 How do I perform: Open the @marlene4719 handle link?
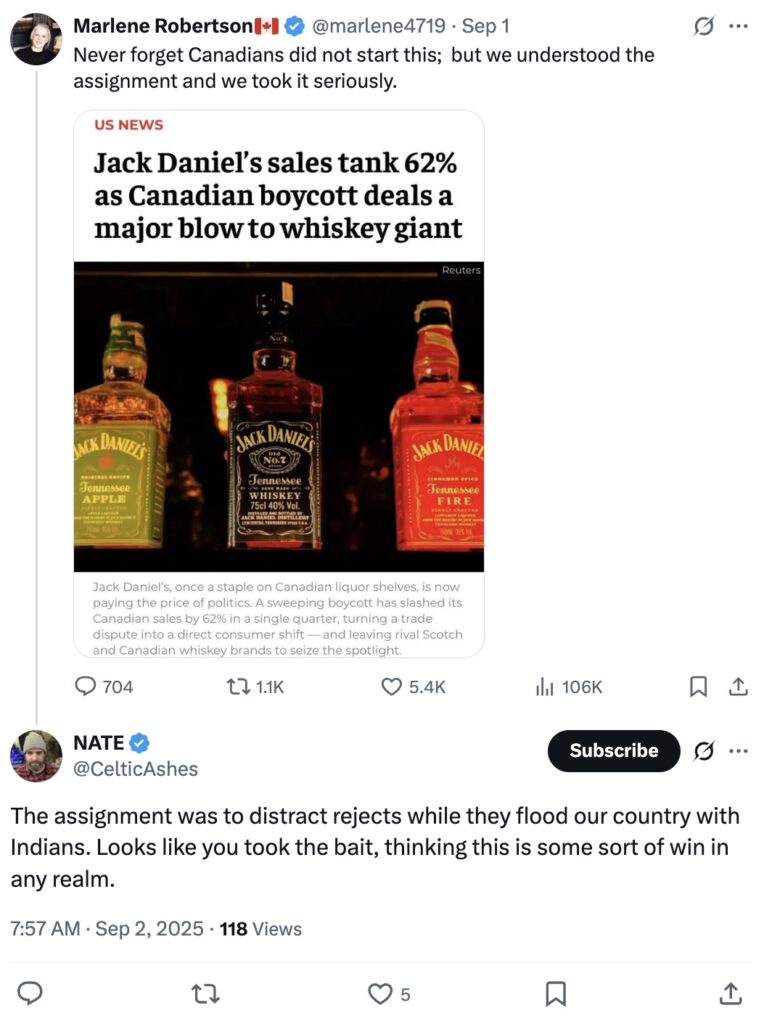tap(379, 26)
